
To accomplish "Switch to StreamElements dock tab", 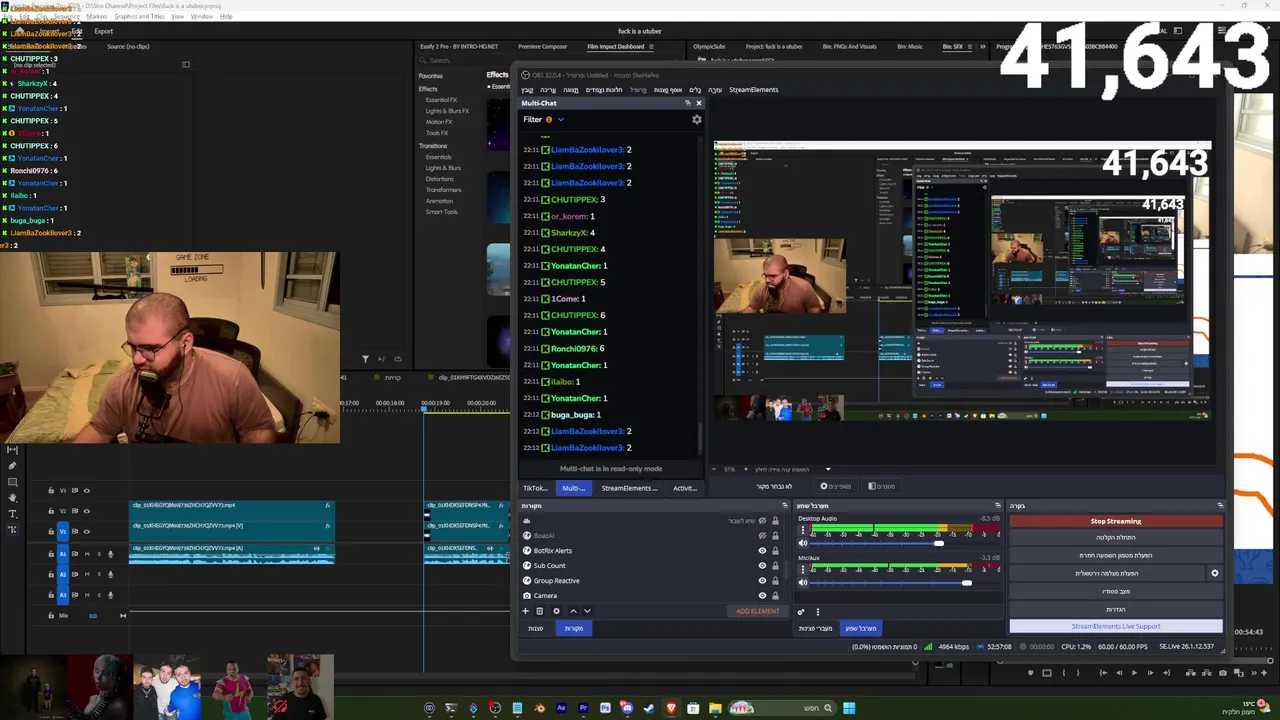I will coord(629,488).
